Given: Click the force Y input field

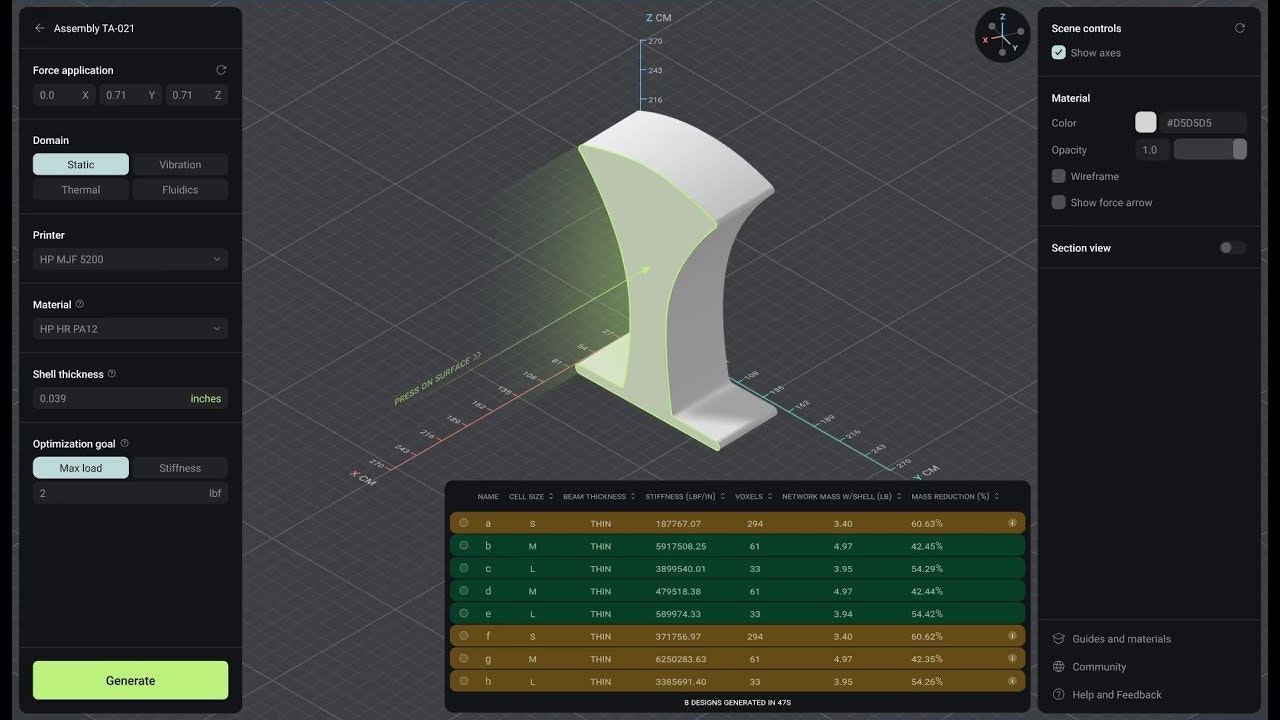Looking at the screenshot, I should (130, 95).
